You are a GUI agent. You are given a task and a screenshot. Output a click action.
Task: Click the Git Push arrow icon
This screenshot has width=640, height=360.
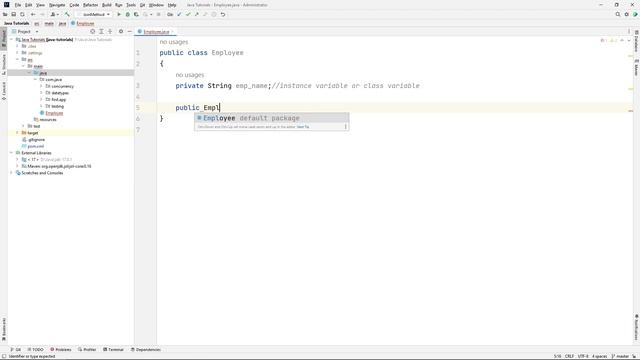(x=196, y=14)
